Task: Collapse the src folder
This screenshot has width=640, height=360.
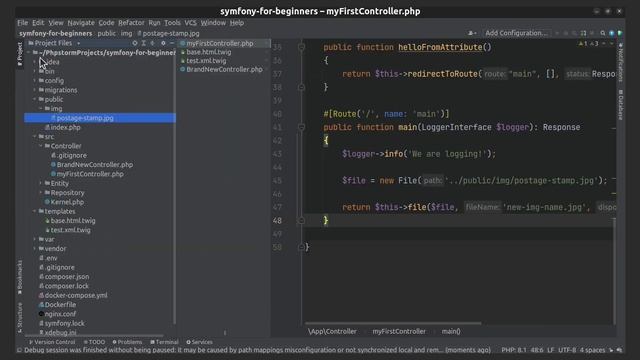Action: [x=35, y=137]
